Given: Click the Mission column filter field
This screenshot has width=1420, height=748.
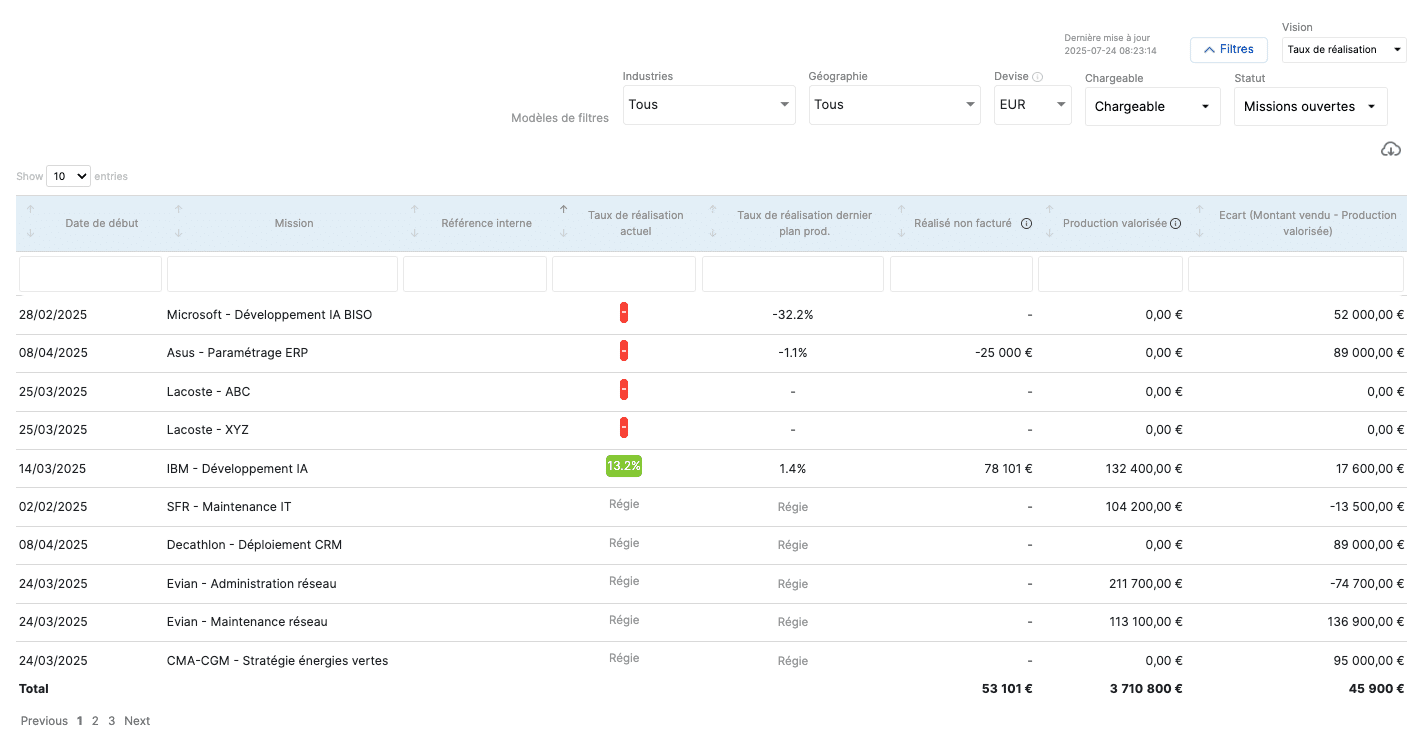Looking at the screenshot, I should tap(282, 274).
